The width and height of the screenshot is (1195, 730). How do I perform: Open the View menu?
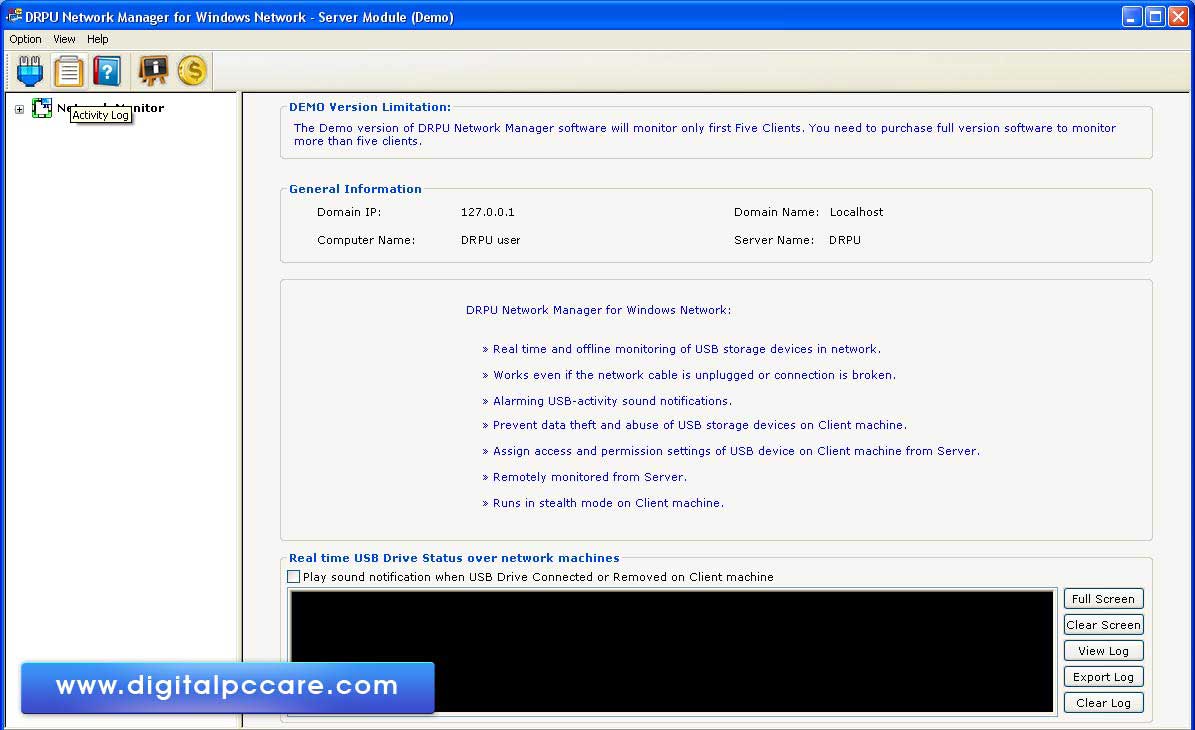(64, 39)
